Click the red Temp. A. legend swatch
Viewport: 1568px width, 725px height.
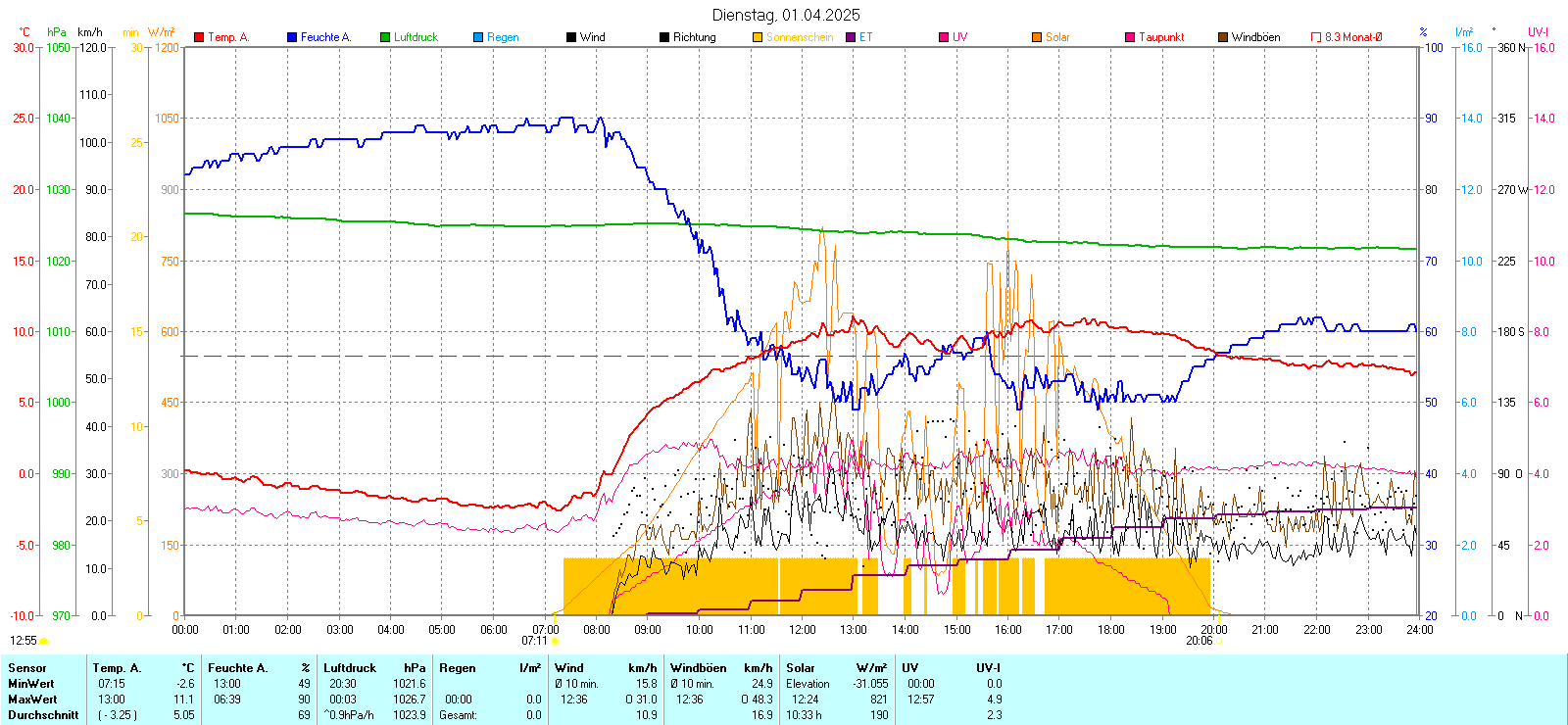click(199, 37)
